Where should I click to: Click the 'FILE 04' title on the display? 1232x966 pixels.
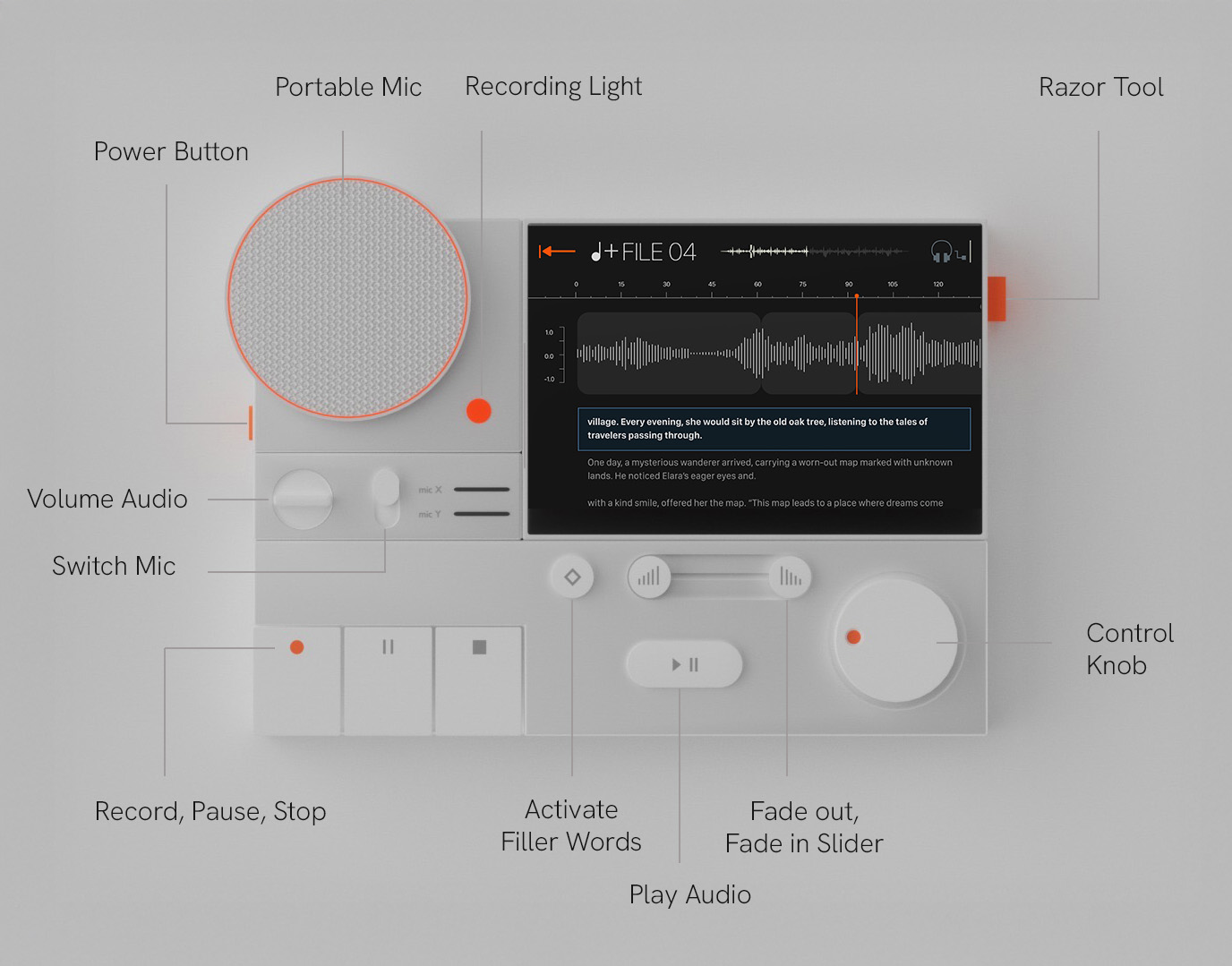point(659,252)
